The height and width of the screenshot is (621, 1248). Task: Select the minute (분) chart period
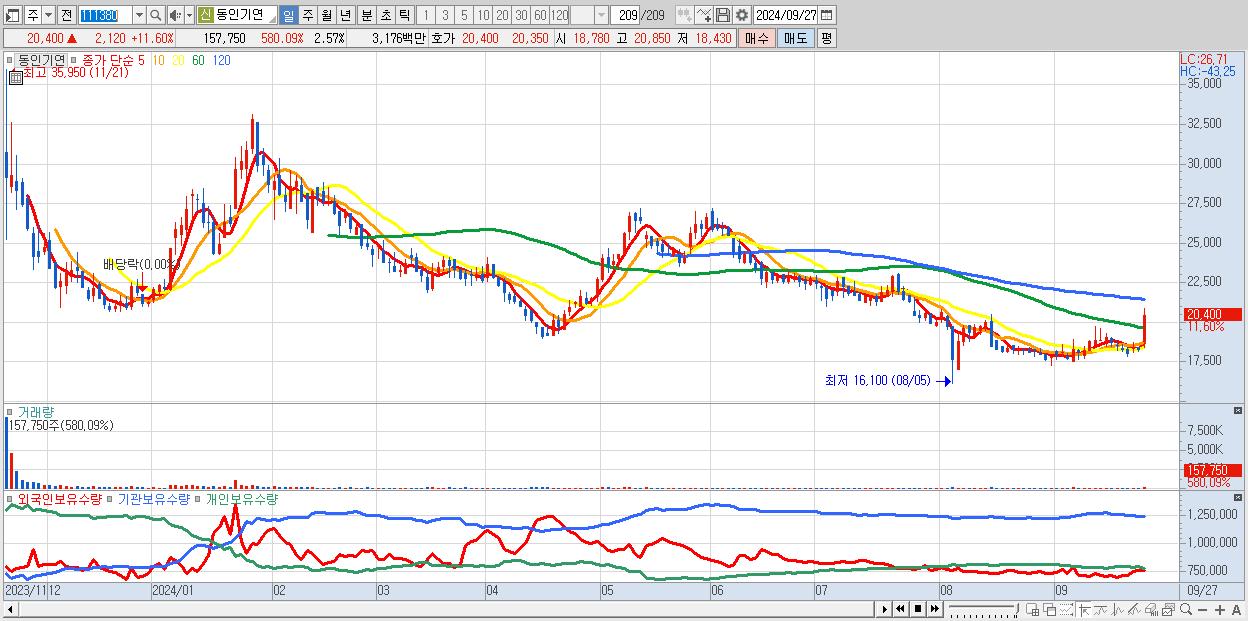click(x=366, y=15)
